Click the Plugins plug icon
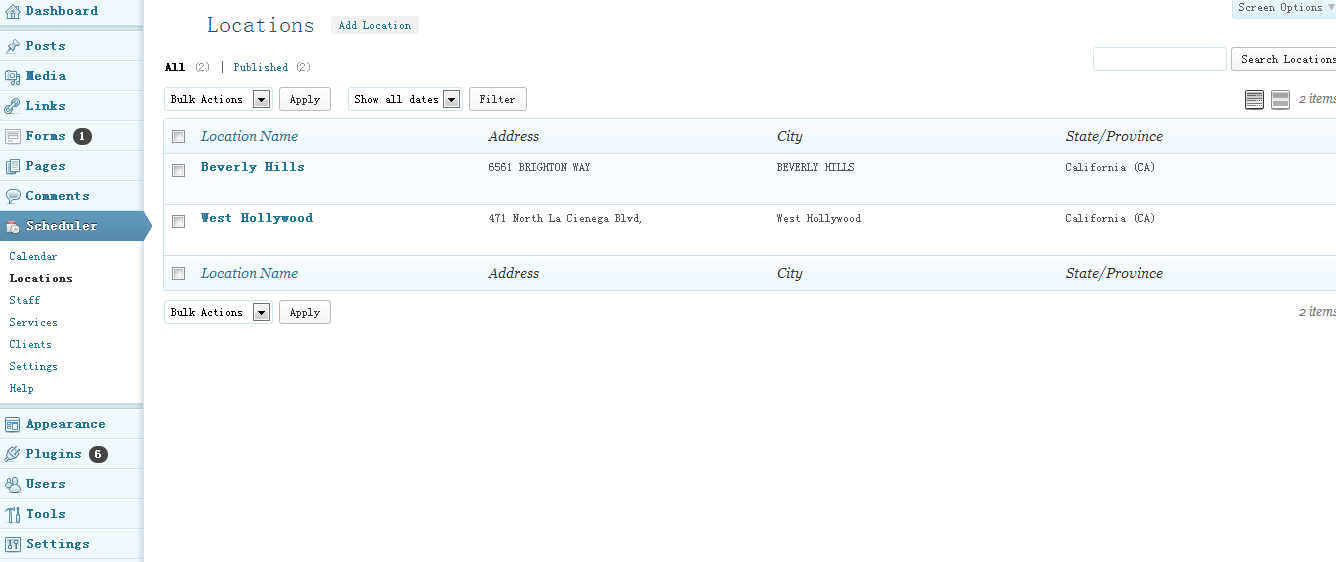This screenshot has width=1336, height=562. point(12,454)
